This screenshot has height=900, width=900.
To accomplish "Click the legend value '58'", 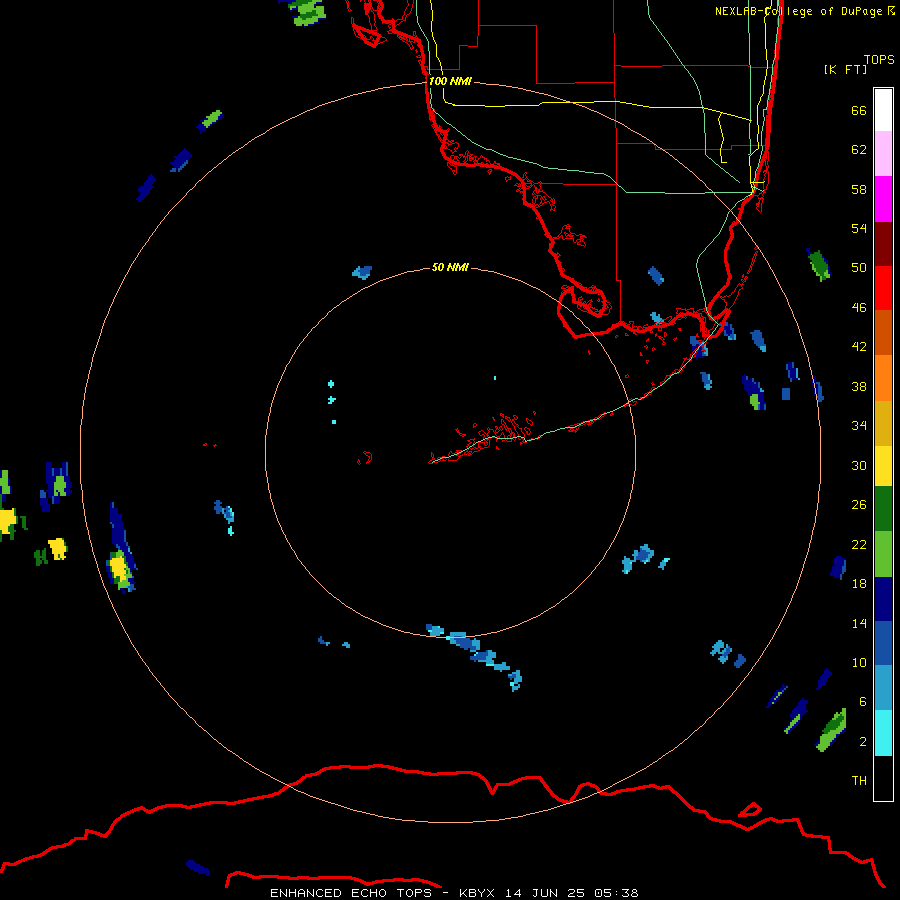I will pos(859,189).
